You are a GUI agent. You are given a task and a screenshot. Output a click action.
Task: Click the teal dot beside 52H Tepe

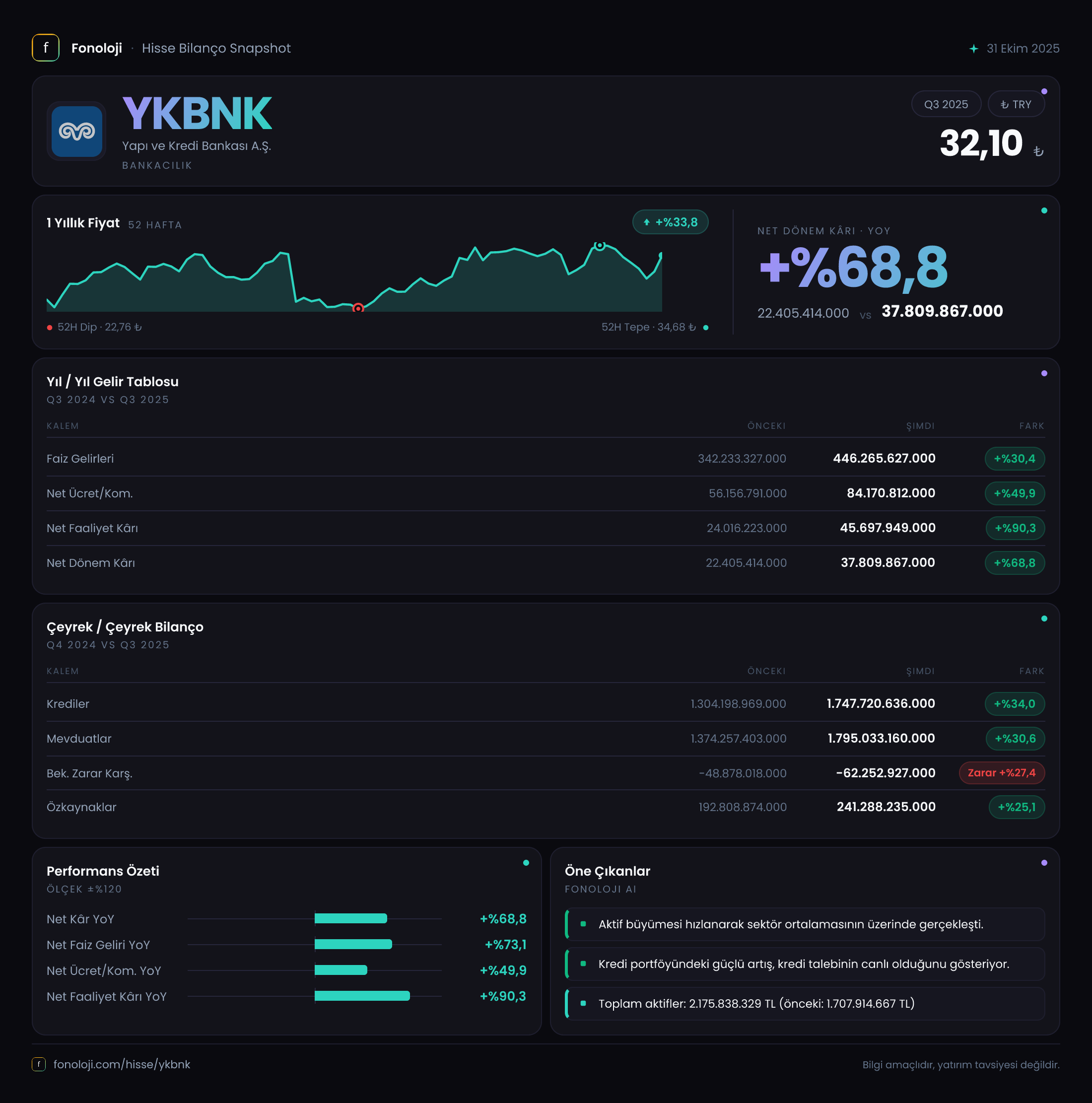(x=705, y=327)
